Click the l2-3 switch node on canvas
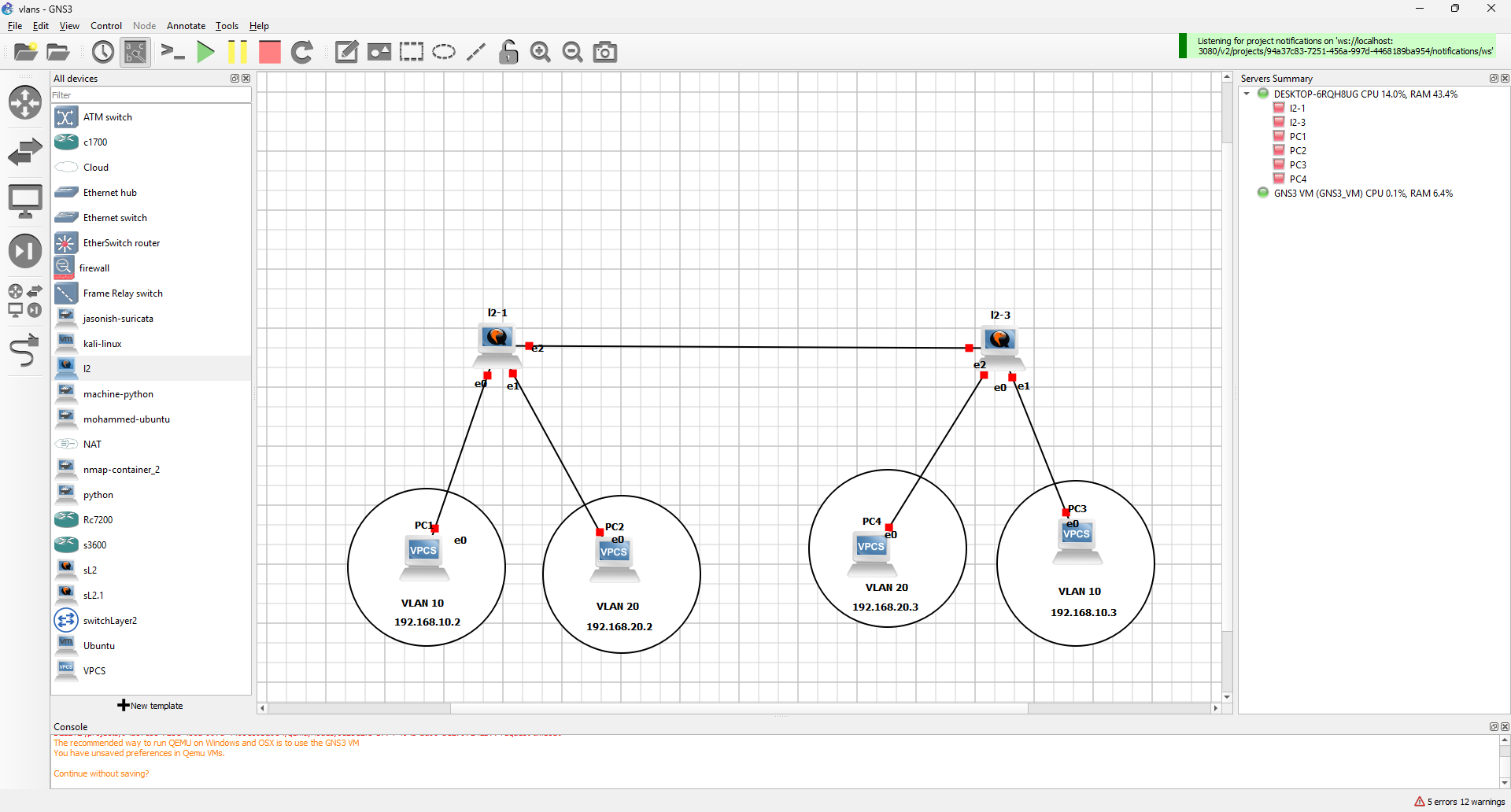This screenshot has width=1511, height=812. (x=1000, y=347)
